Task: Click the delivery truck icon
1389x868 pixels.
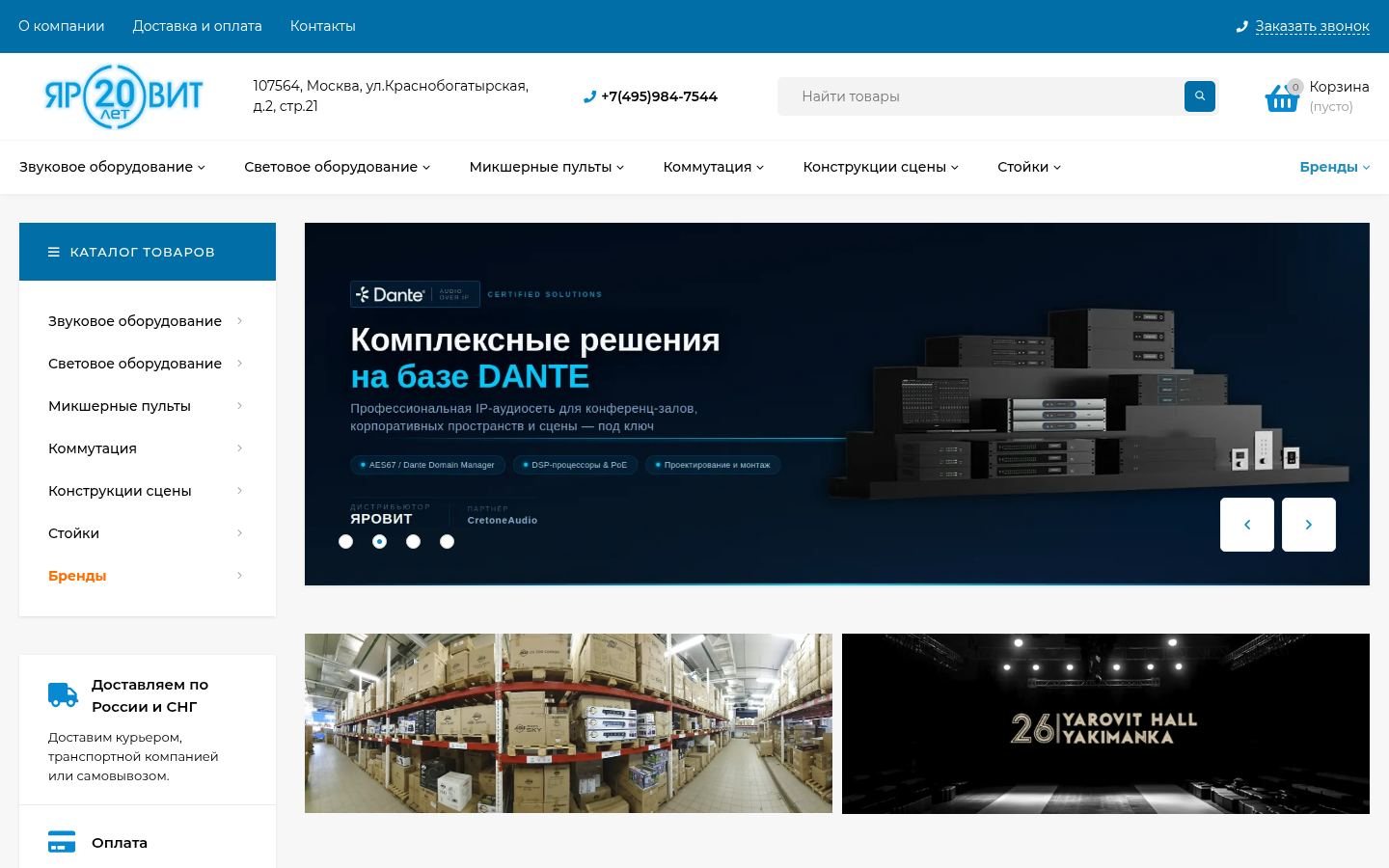Action: 63,694
